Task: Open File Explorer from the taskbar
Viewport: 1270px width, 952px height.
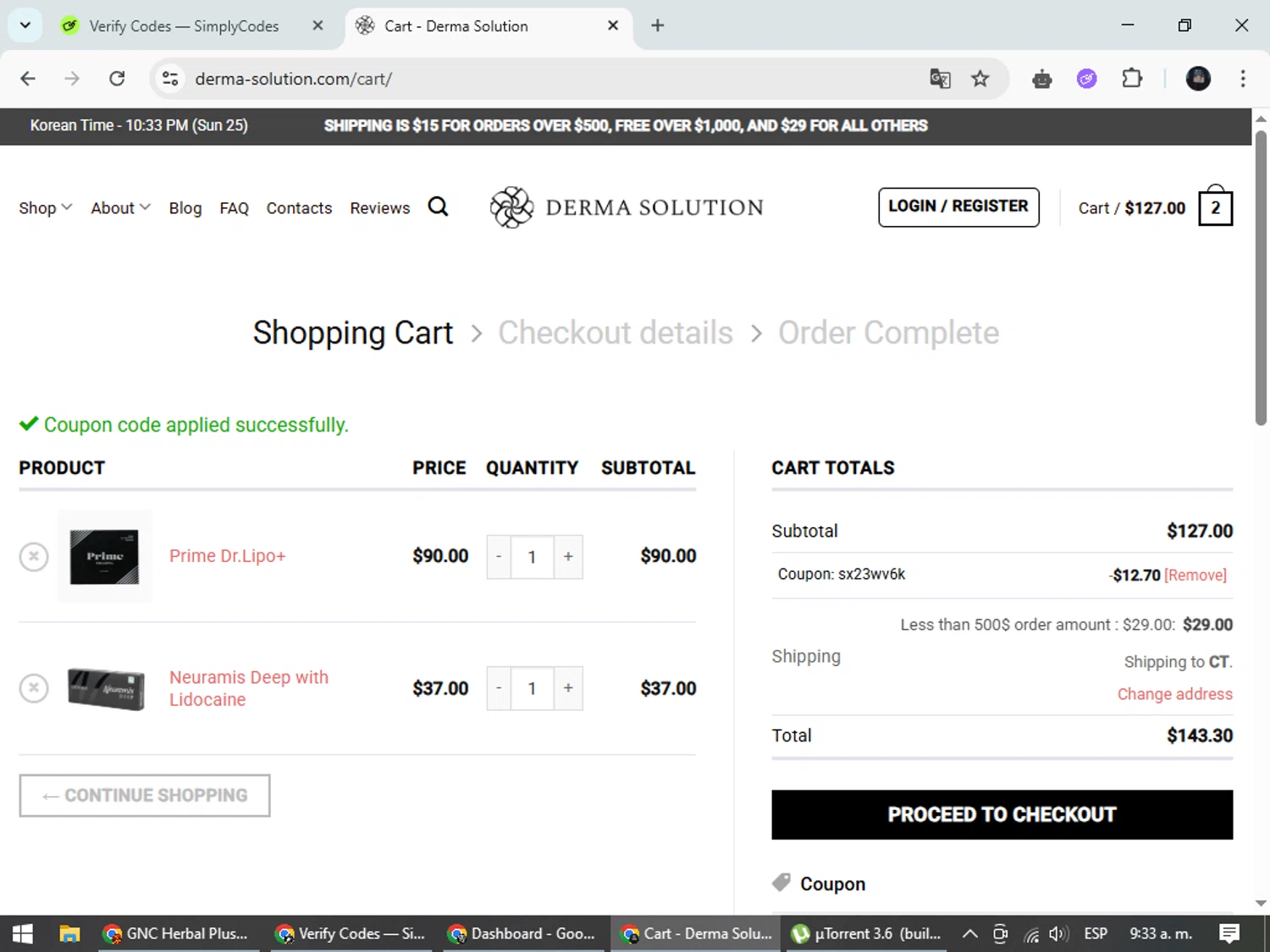Action: pos(69,933)
